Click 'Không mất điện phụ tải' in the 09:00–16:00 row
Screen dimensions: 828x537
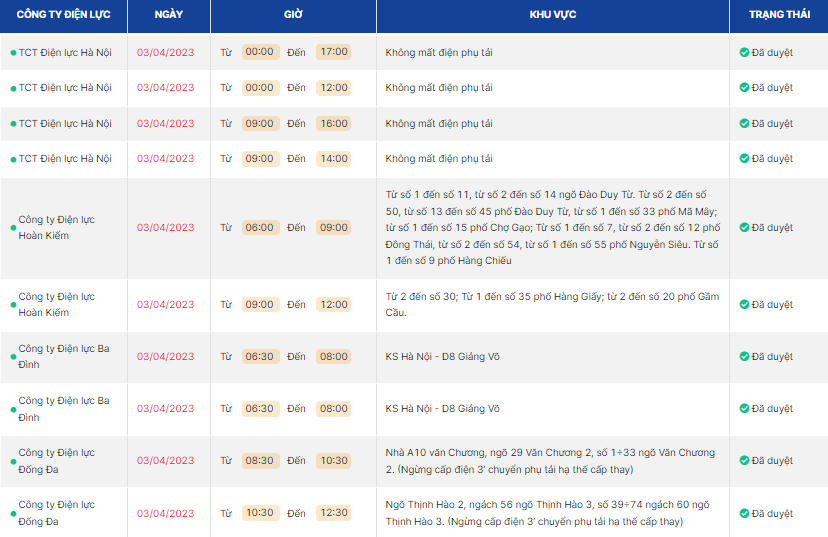pos(439,124)
